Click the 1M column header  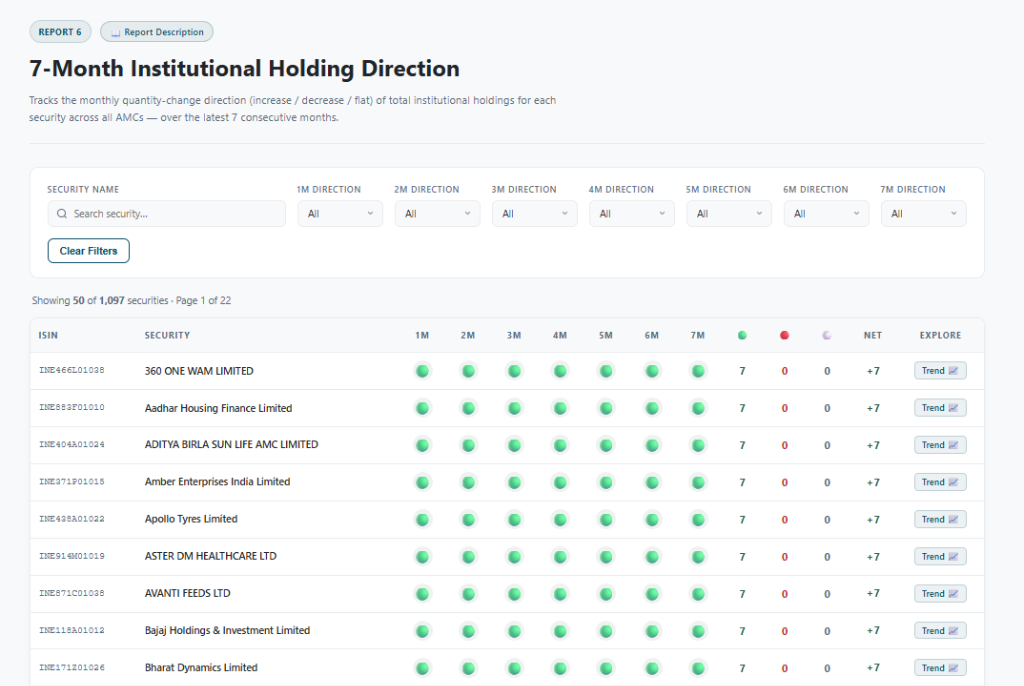423,335
